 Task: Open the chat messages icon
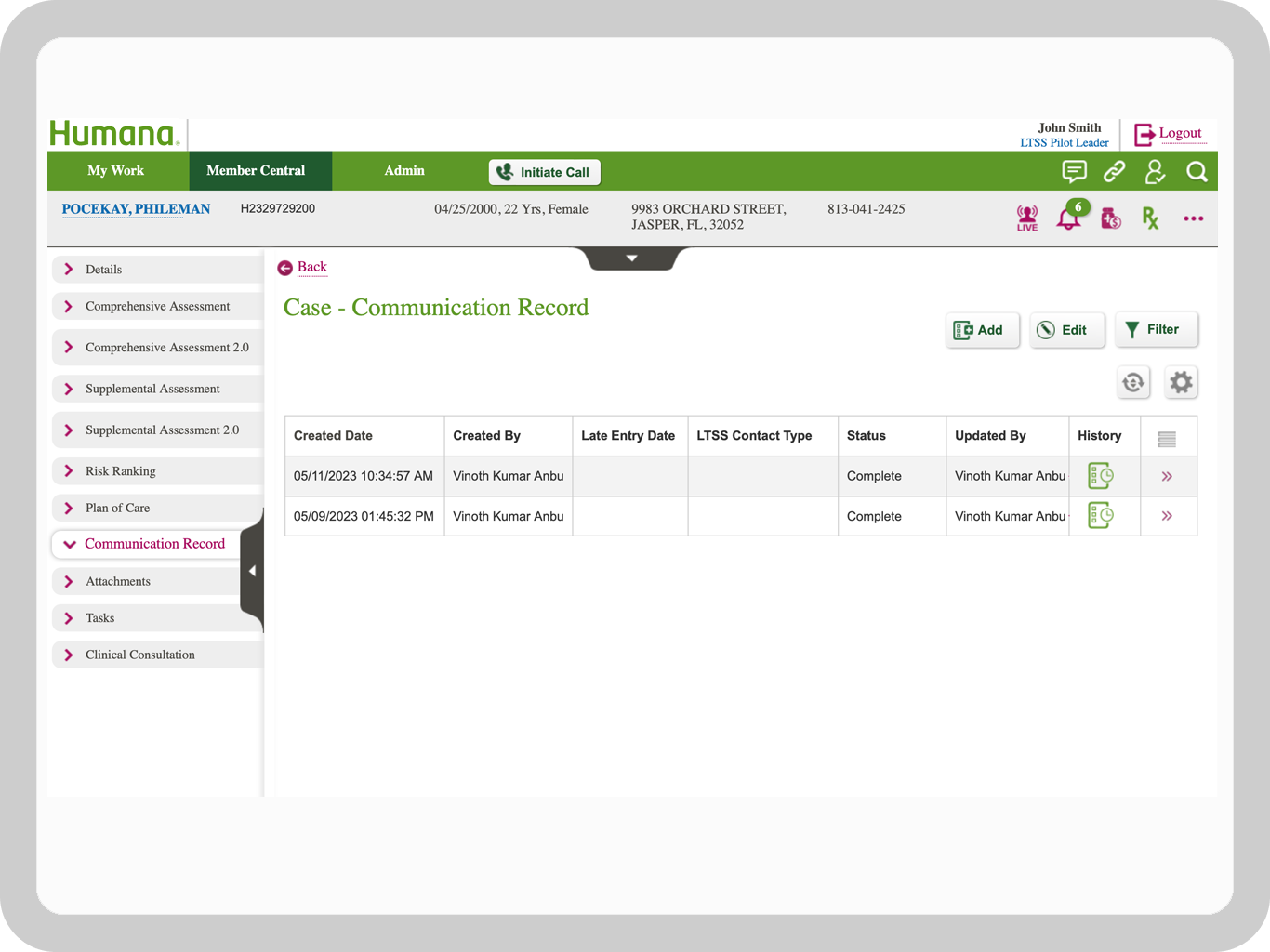tap(1074, 172)
